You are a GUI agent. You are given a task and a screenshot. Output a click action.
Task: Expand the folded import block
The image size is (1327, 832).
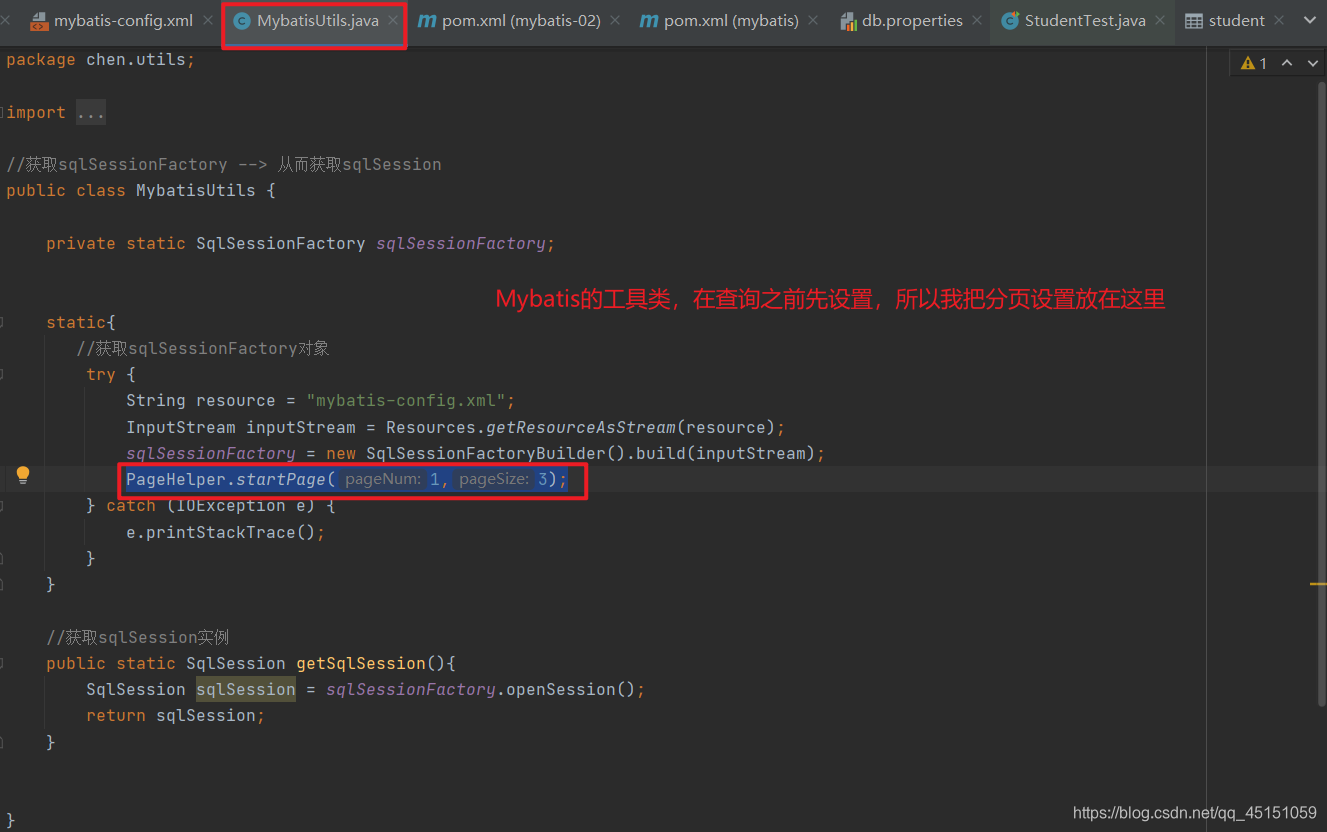[3, 112]
